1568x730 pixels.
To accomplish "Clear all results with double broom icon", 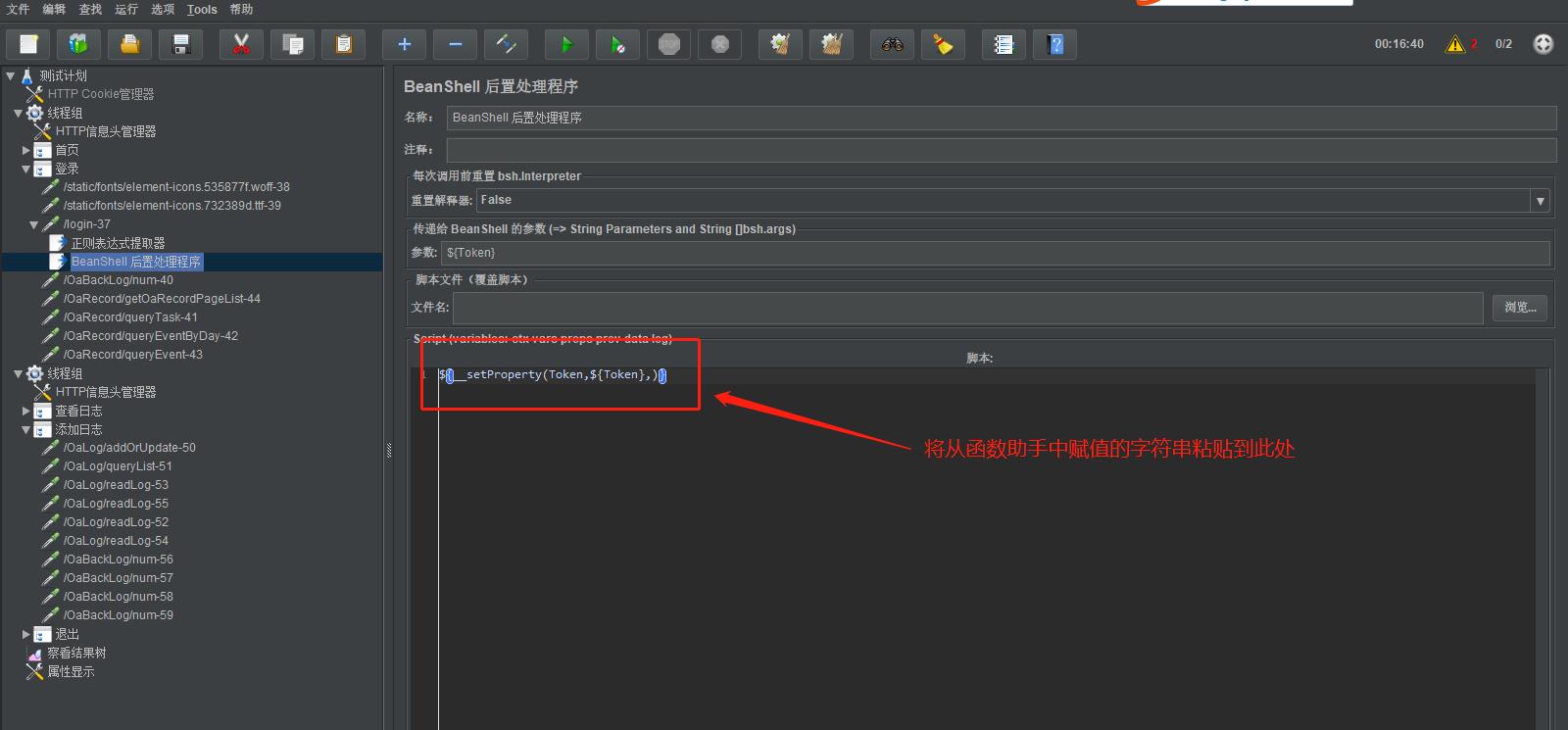I will pyautogui.click(x=832, y=44).
